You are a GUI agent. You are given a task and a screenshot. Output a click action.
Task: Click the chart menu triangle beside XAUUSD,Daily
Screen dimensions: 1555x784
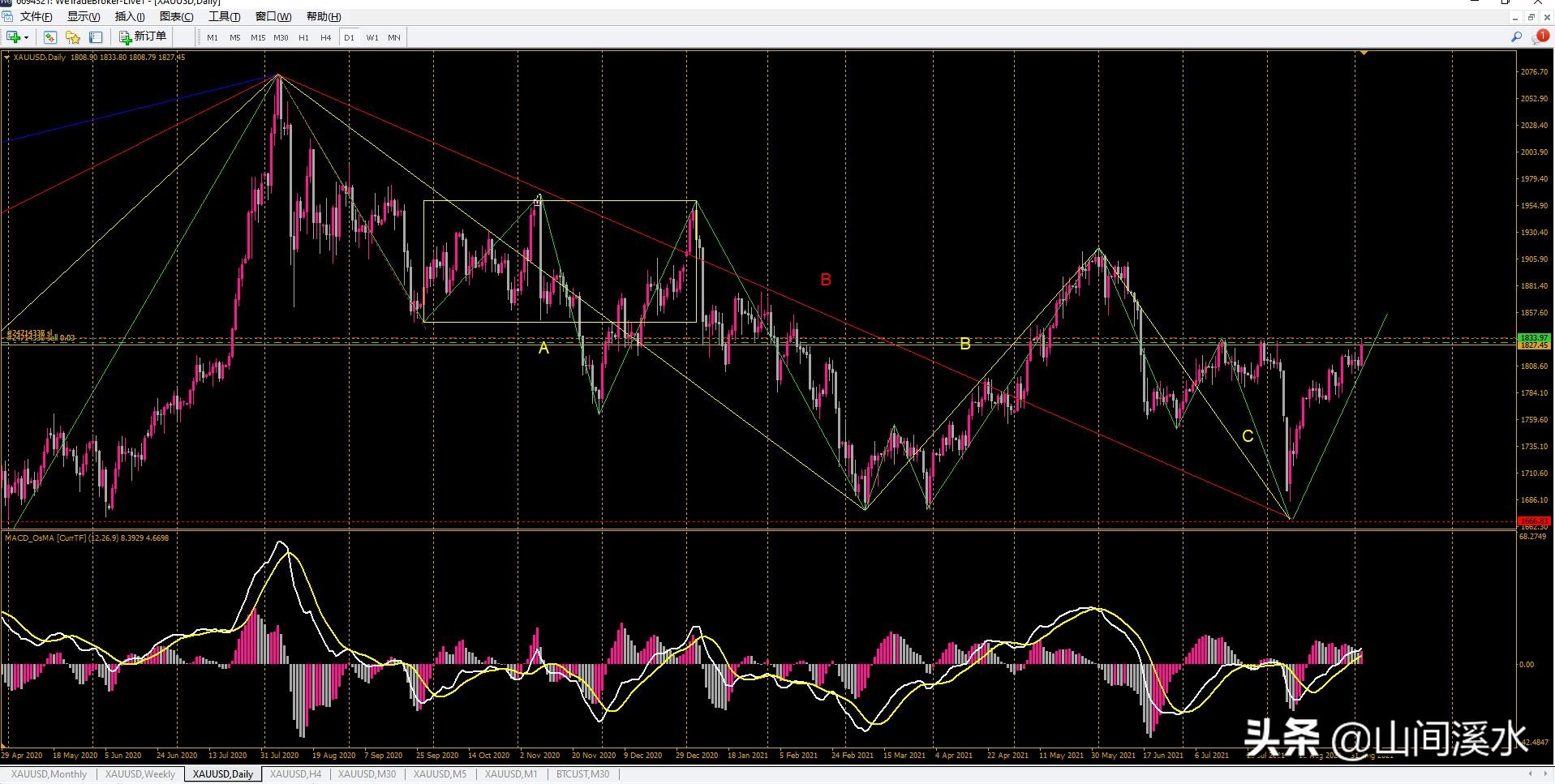coord(7,58)
